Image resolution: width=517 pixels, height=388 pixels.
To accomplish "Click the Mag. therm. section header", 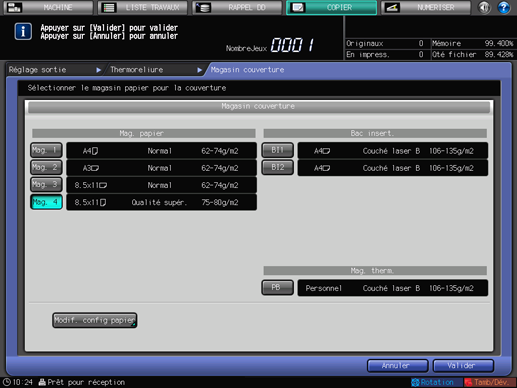I will tap(375, 270).
